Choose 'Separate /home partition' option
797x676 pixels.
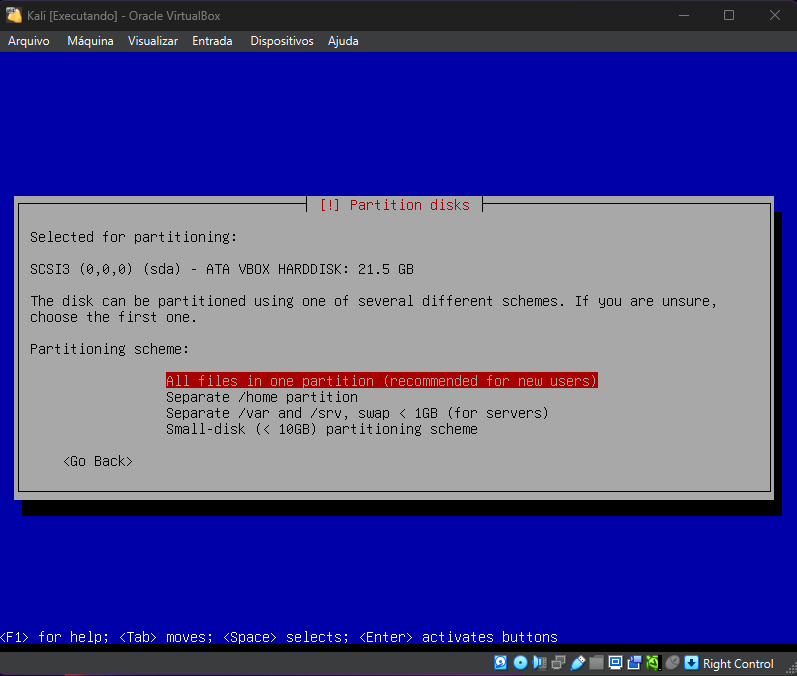click(x=261, y=397)
